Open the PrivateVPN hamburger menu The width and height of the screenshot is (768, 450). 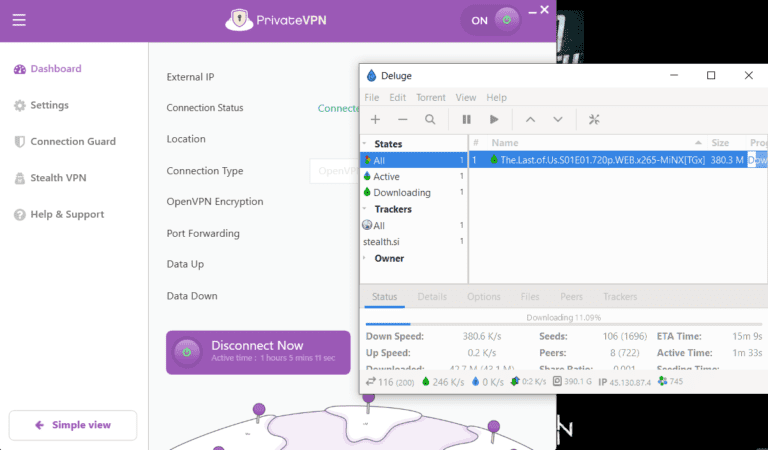(x=19, y=19)
